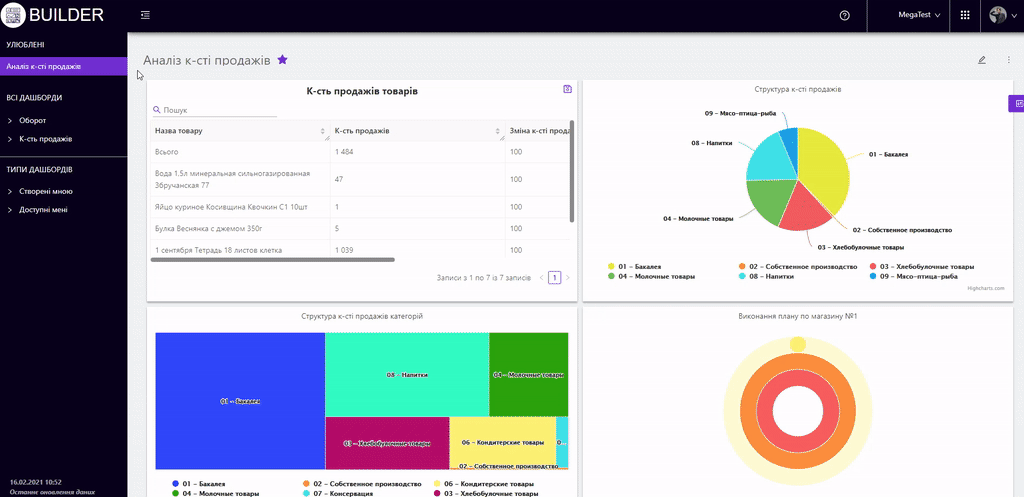The width and height of the screenshot is (1024, 499).
Task: Click the user avatar in the header
Action: click(x=997, y=15)
